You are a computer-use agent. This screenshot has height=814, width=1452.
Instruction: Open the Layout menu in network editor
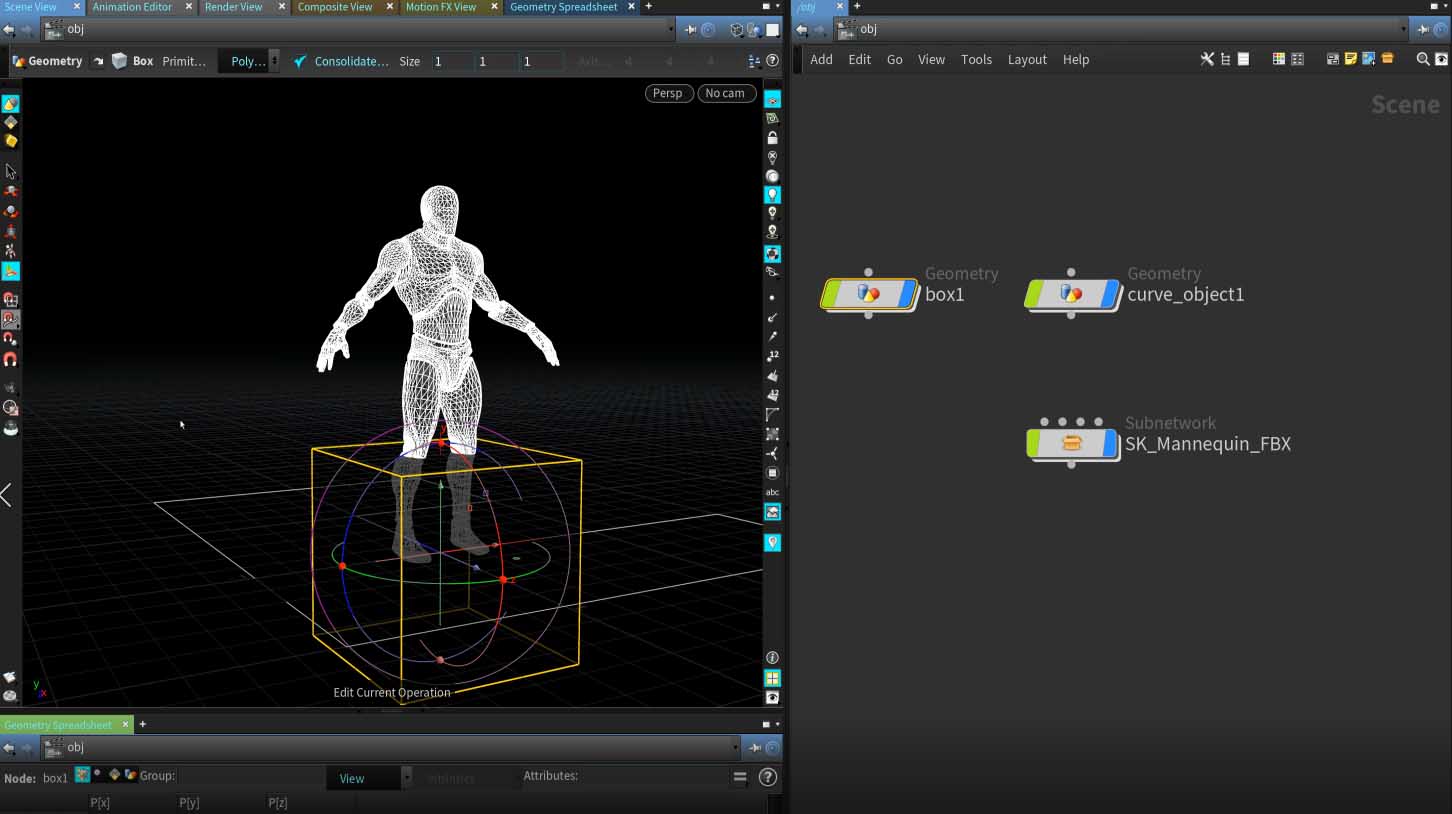pos(1026,60)
